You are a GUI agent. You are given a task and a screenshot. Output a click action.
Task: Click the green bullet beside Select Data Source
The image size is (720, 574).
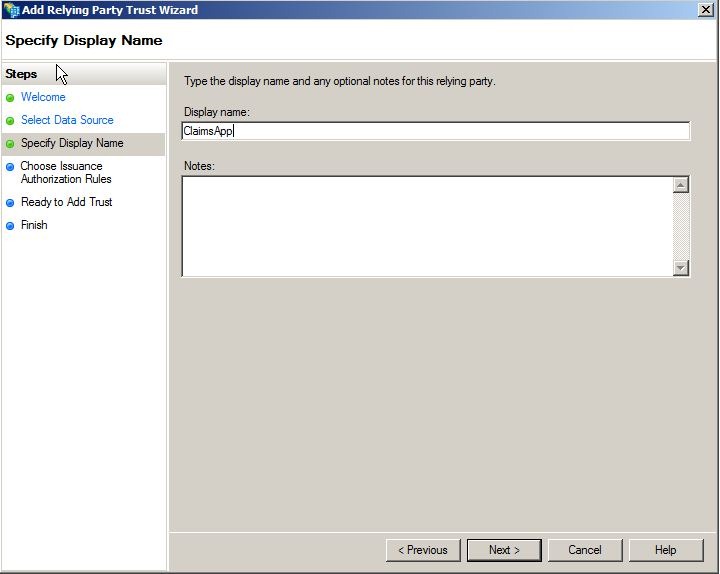point(10,121)
